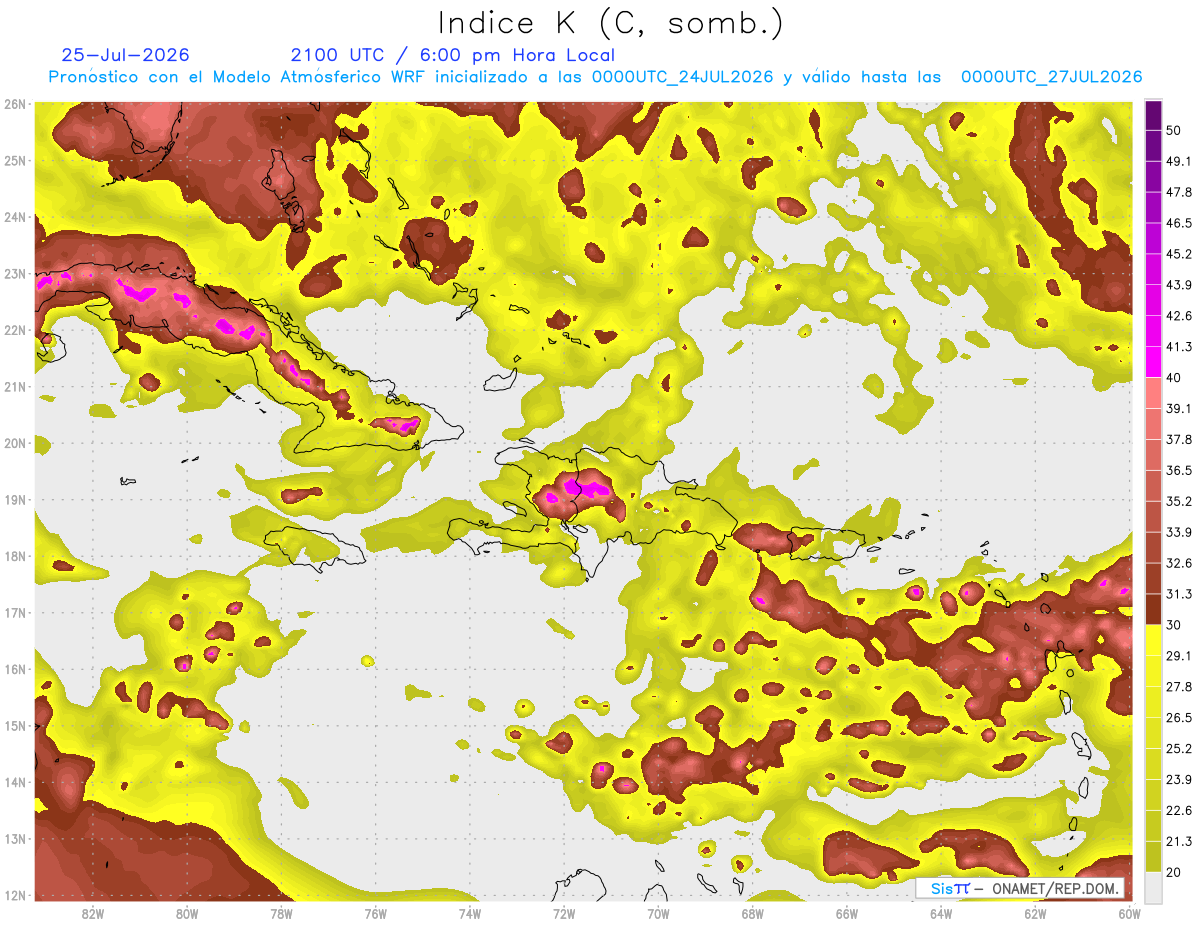The height and width of the screenshot is (927, 1200).
Task: Click the colorbar value label "37.8"
Action: 1181,439
